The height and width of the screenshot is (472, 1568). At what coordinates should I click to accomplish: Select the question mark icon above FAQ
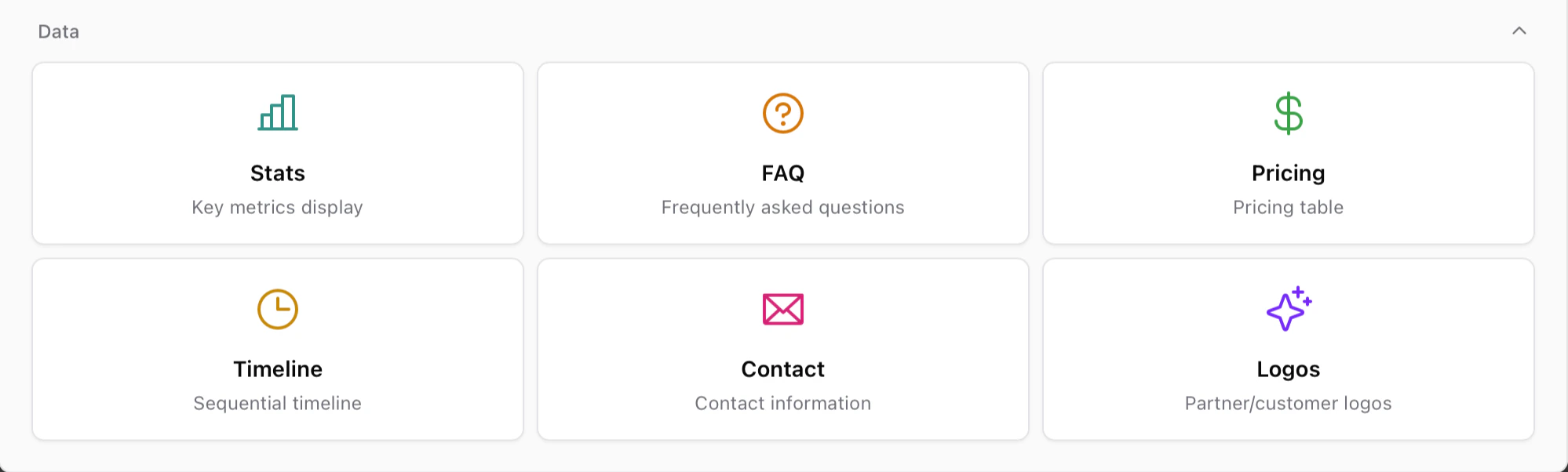pos(782,112)
